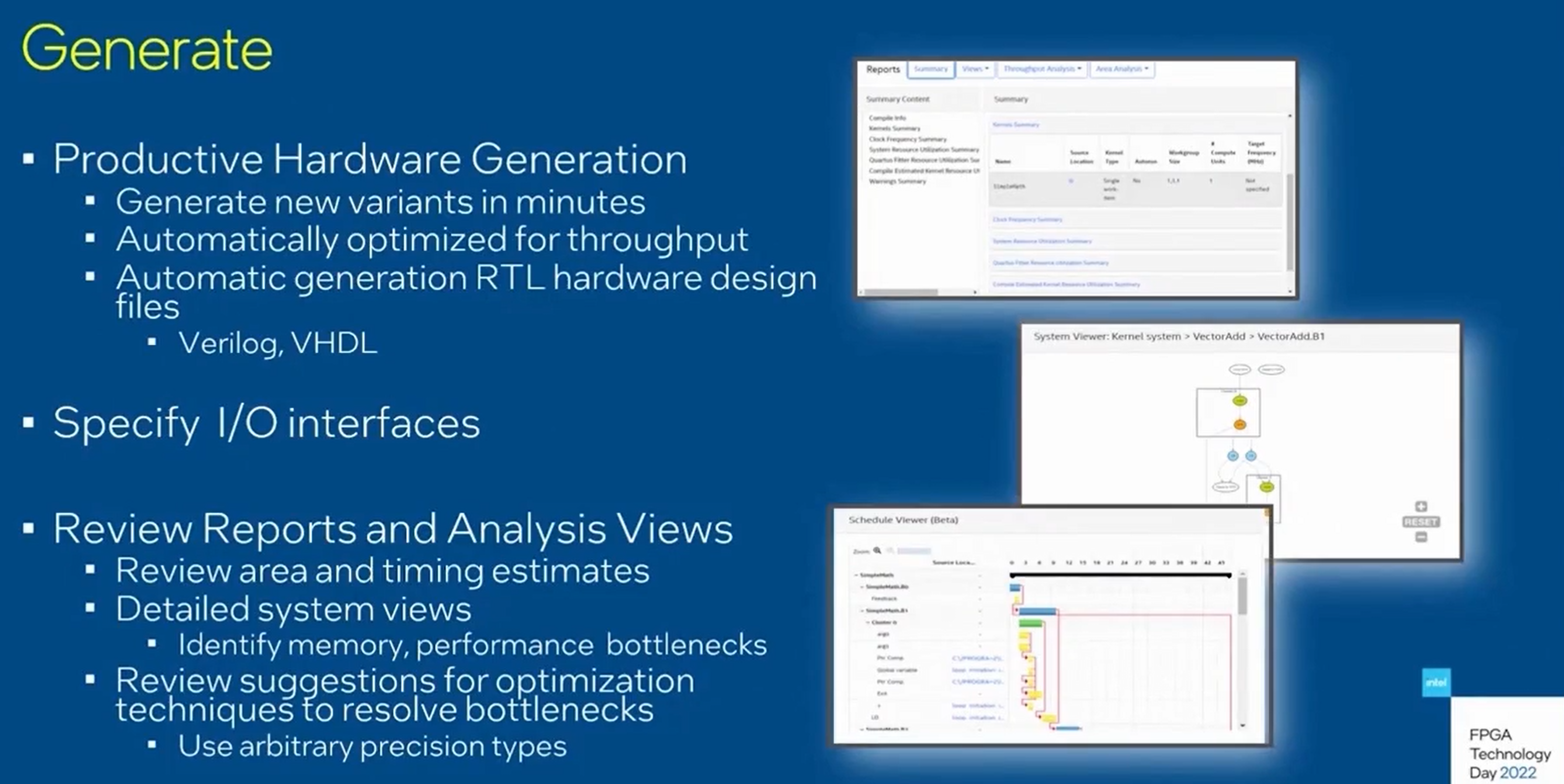Collapse the SimpleMath.B1 tree node in Schedule Viewer
The image size is (1564, 784).
(x=862, y=611)
